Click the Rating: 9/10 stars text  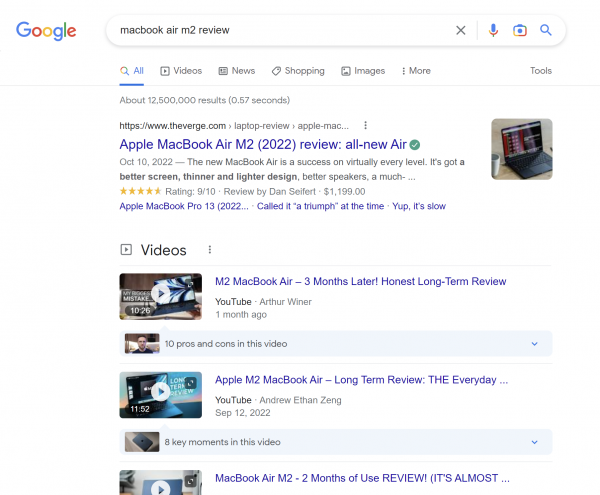pyautogui.click(x=167, y=191)
